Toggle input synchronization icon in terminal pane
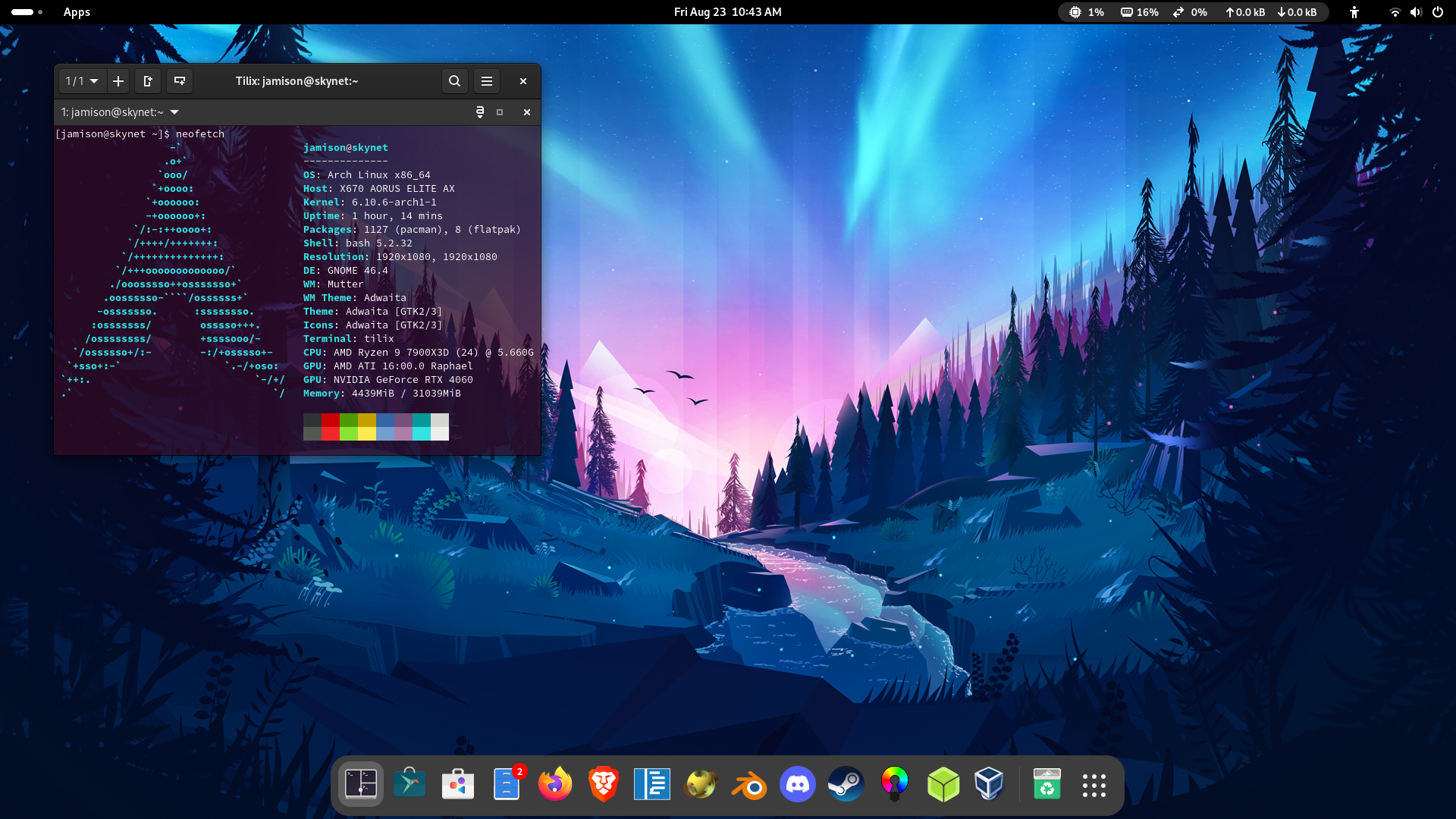 pyautogui.click(x=480, y=112)
